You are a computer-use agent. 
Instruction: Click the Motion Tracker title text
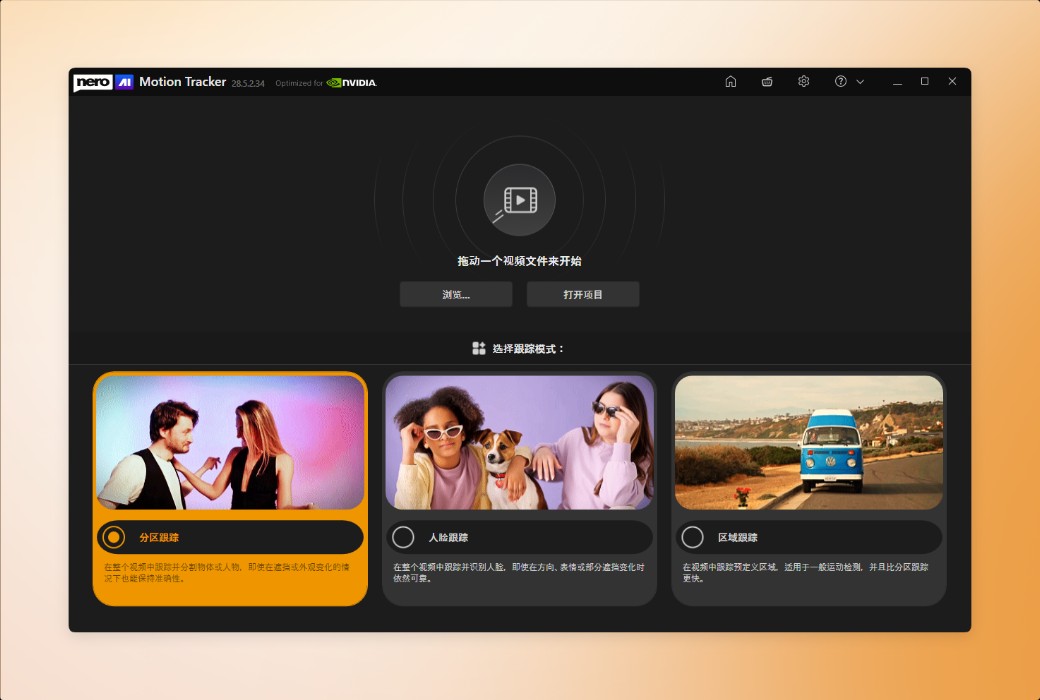coord(183,81)
